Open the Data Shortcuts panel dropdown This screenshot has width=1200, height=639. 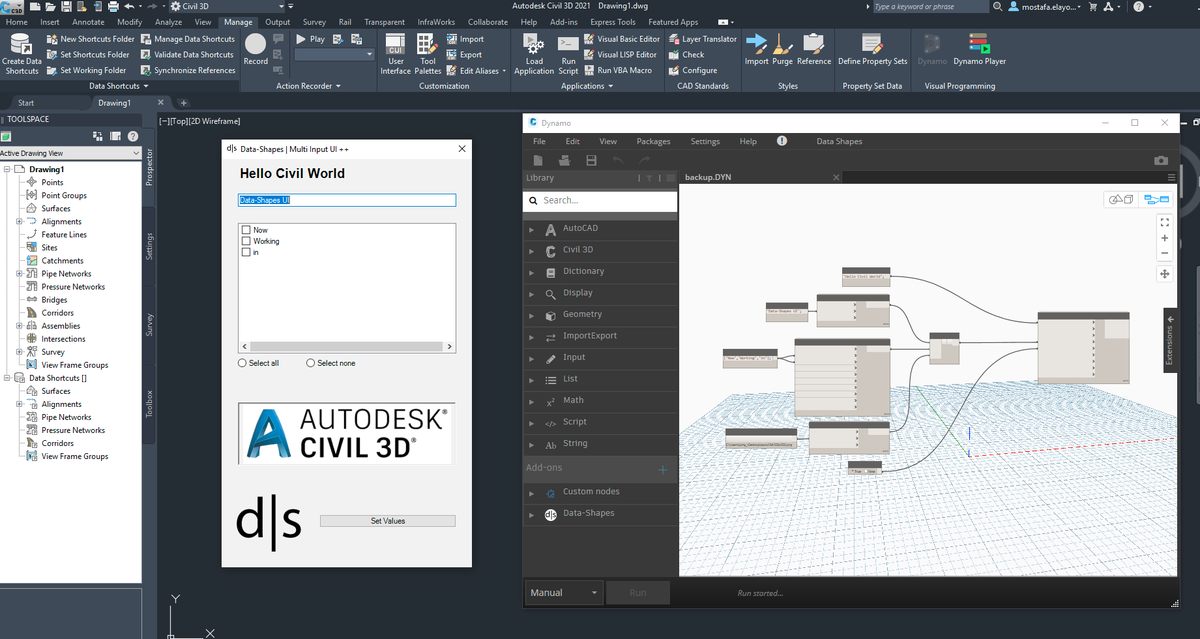(118, 86)
